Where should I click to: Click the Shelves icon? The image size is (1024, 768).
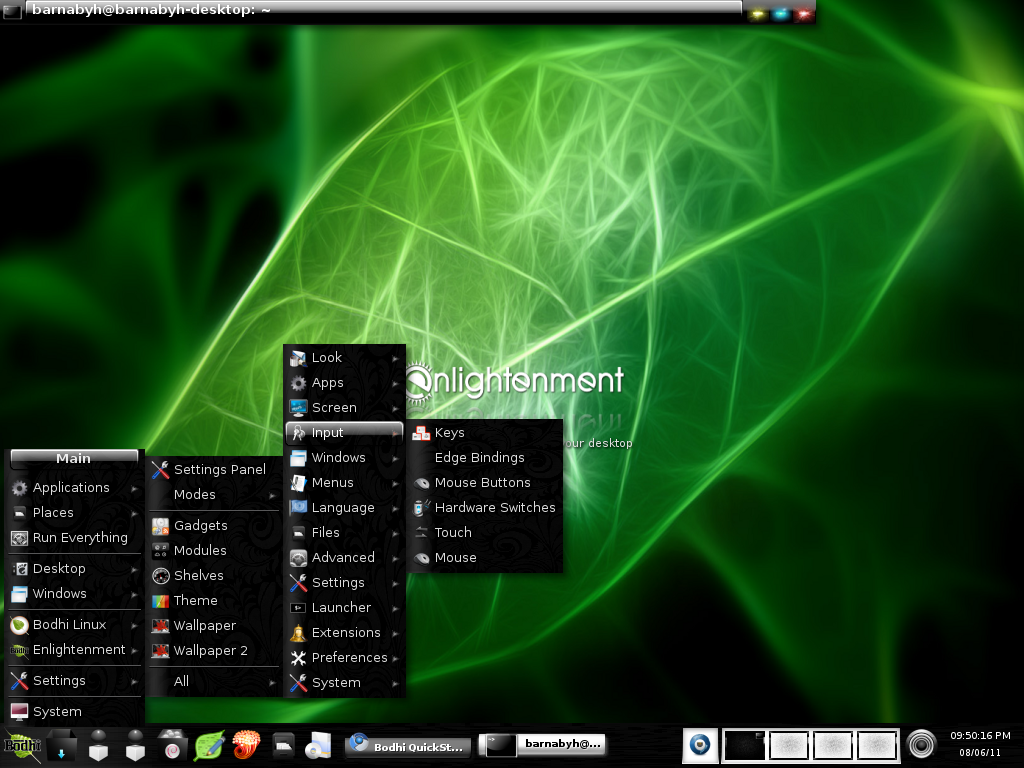tap(161, 575)
